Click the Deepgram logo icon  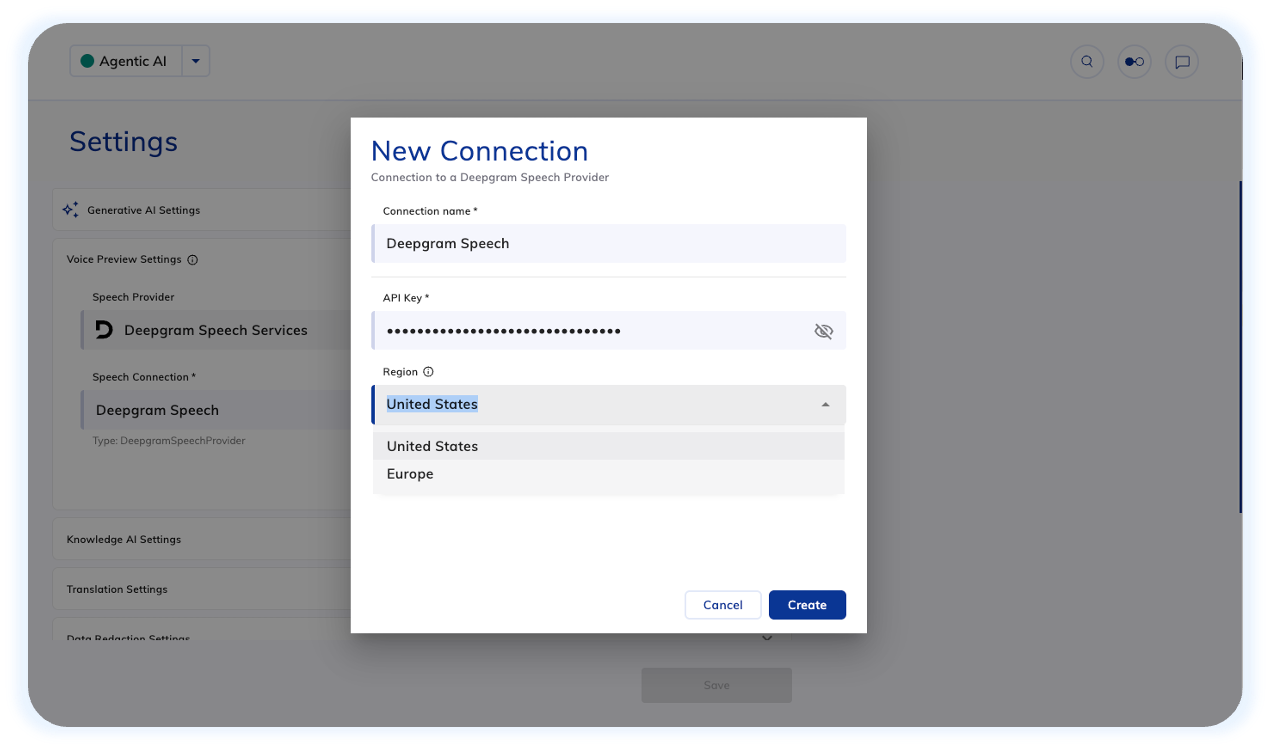pos(104,330)
